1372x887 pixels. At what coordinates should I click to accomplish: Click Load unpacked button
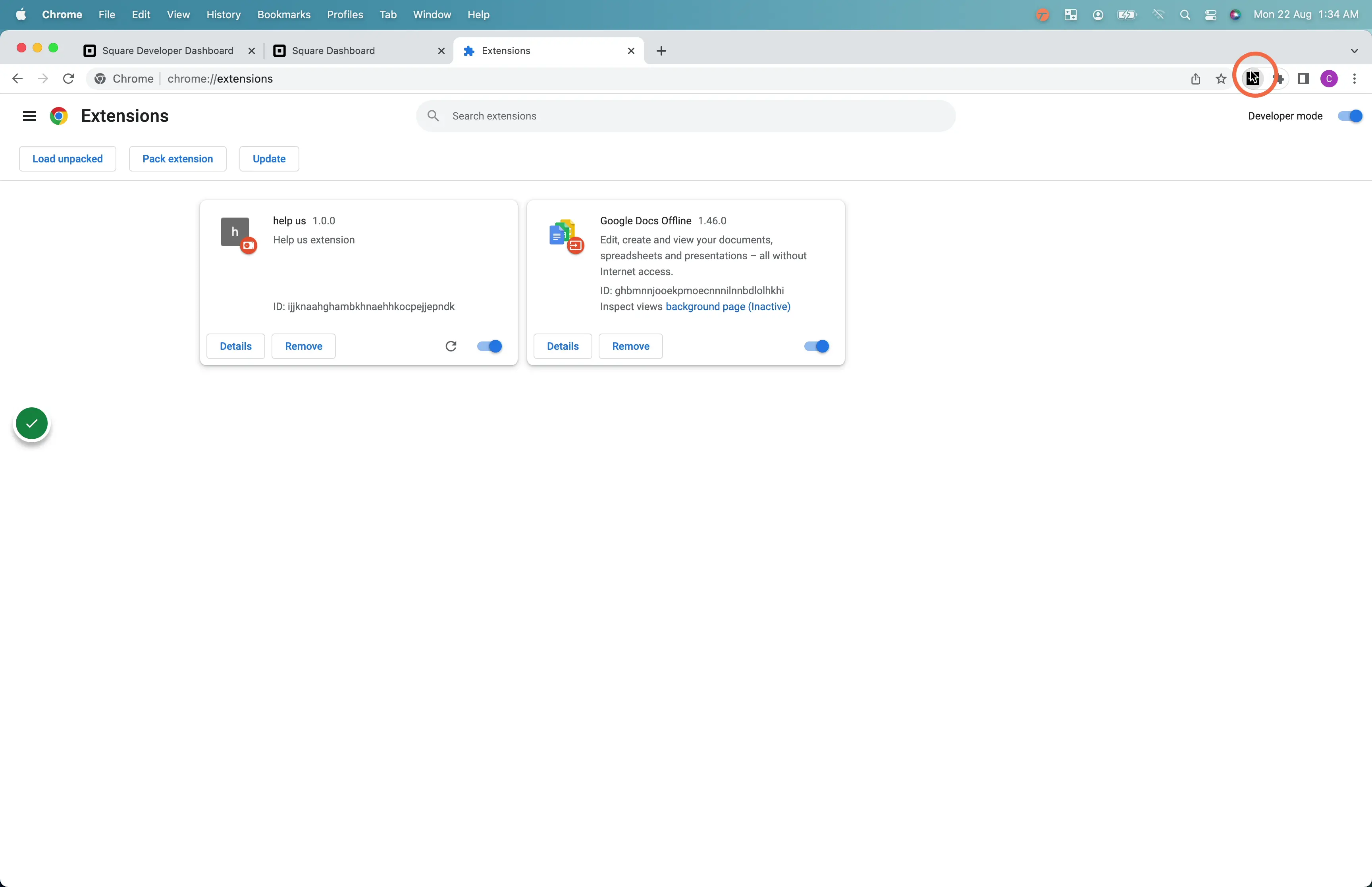click(x=67, y=159)
